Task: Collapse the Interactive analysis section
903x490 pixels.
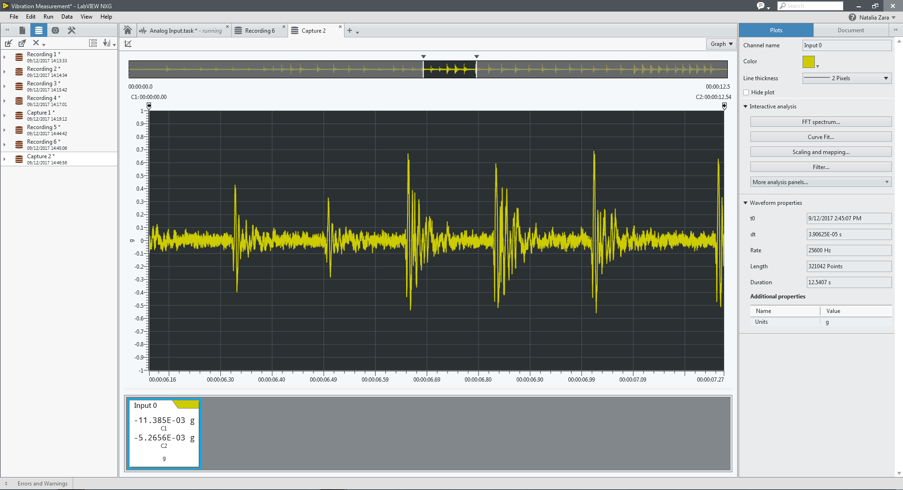Action: coord(746,106)
